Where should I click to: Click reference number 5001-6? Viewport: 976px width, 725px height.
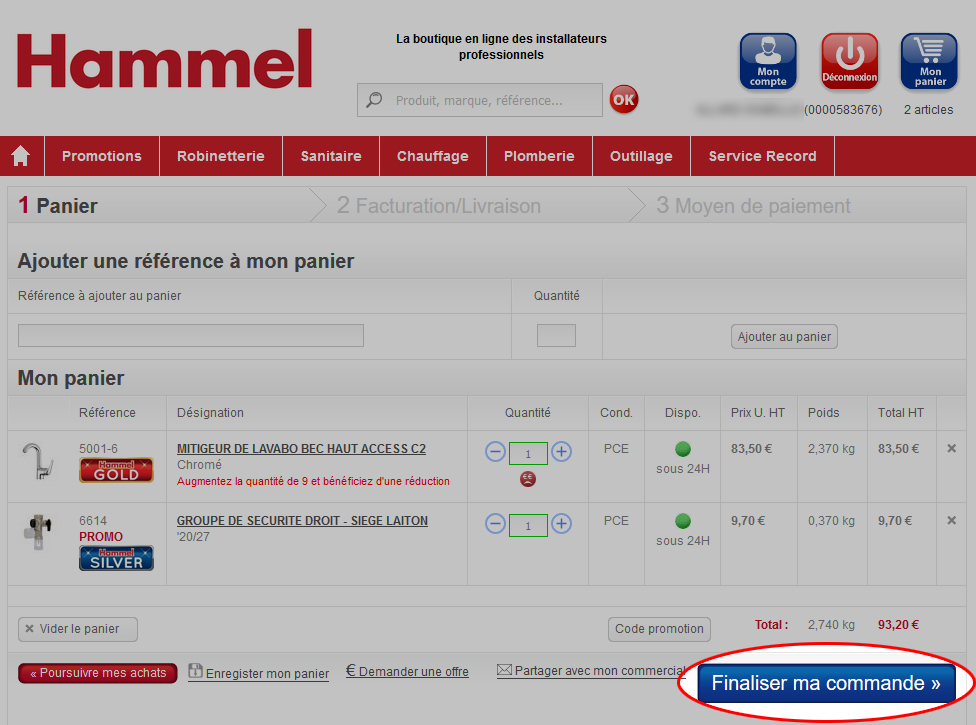[98, 449]
